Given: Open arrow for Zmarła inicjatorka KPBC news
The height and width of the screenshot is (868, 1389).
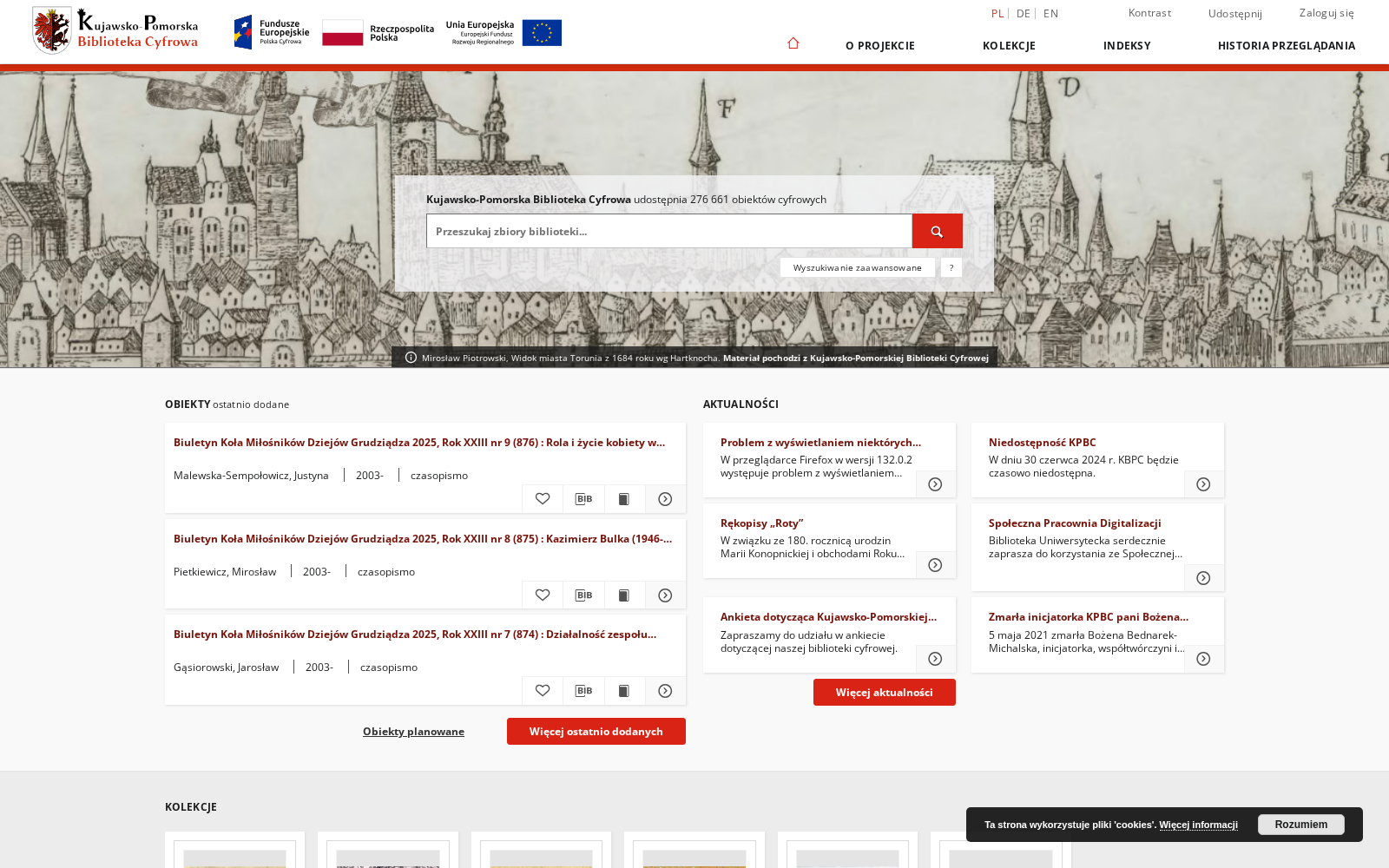Looking at the screenshot, I should pyautogui.click(x=1203, y=659).
